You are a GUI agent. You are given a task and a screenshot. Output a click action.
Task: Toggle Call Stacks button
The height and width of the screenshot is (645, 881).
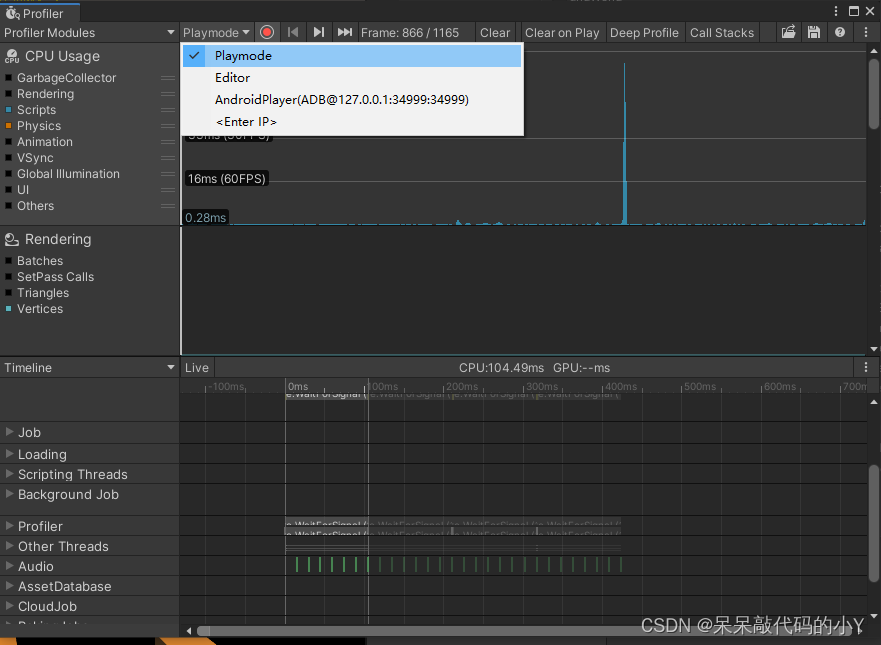pyautogui.click(x=722, y=33)
